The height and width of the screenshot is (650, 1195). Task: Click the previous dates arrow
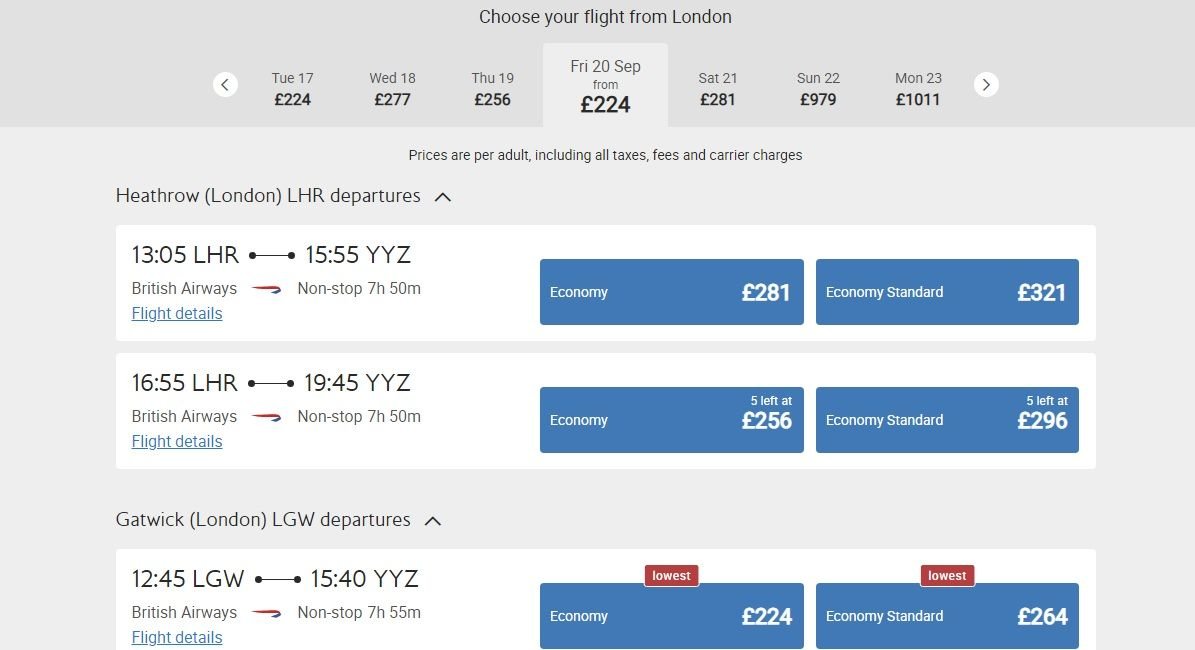(225, 85)
